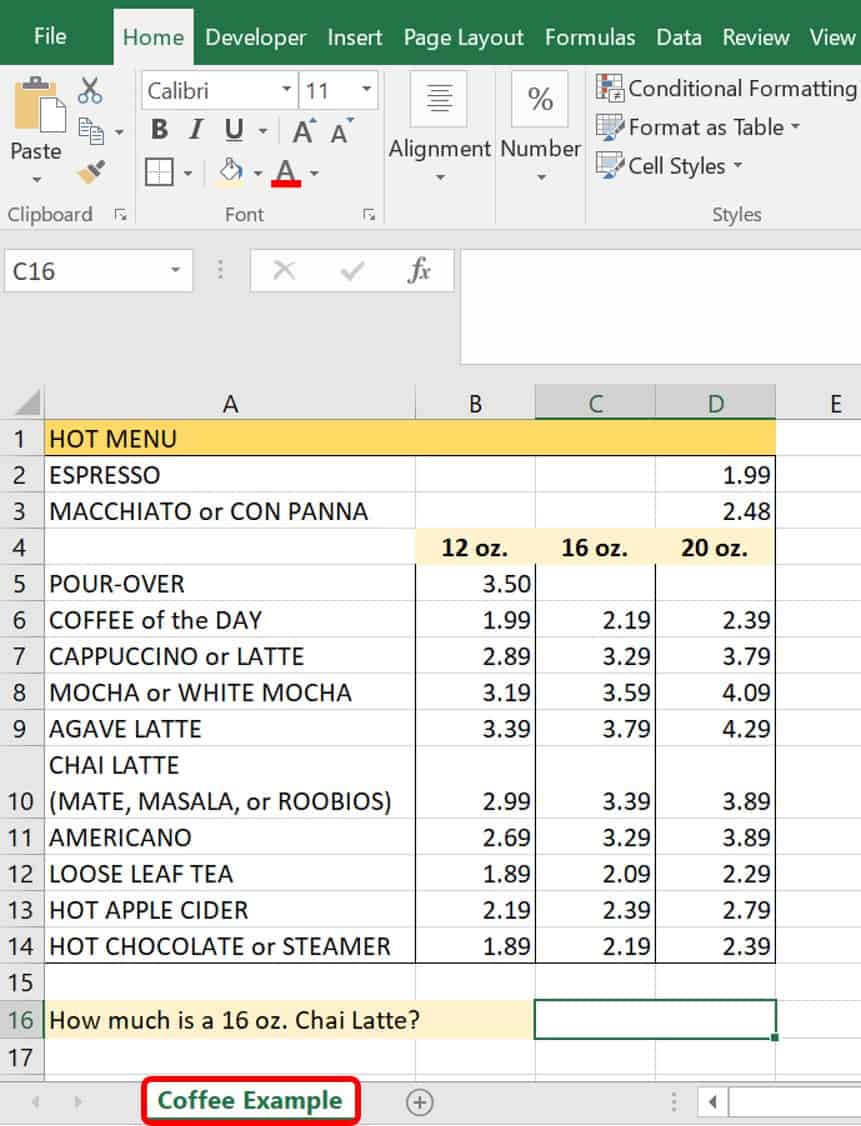This screenshot has height=1126, width=861.
Task: Click the Paste clipboard icon
Action: click(x=39, y=105)
